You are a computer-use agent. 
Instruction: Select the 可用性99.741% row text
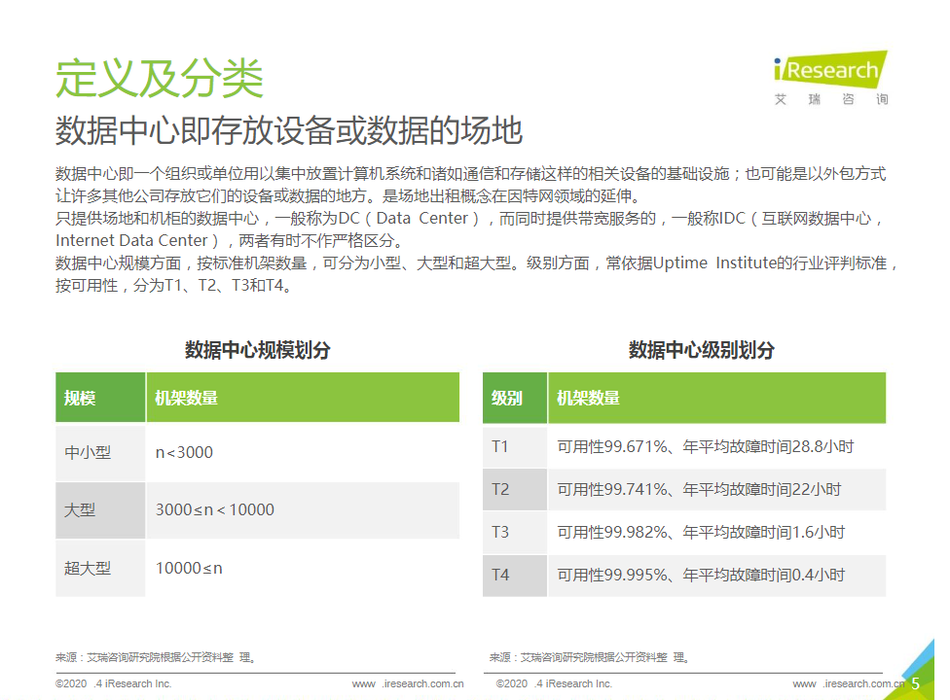point(698,489)
